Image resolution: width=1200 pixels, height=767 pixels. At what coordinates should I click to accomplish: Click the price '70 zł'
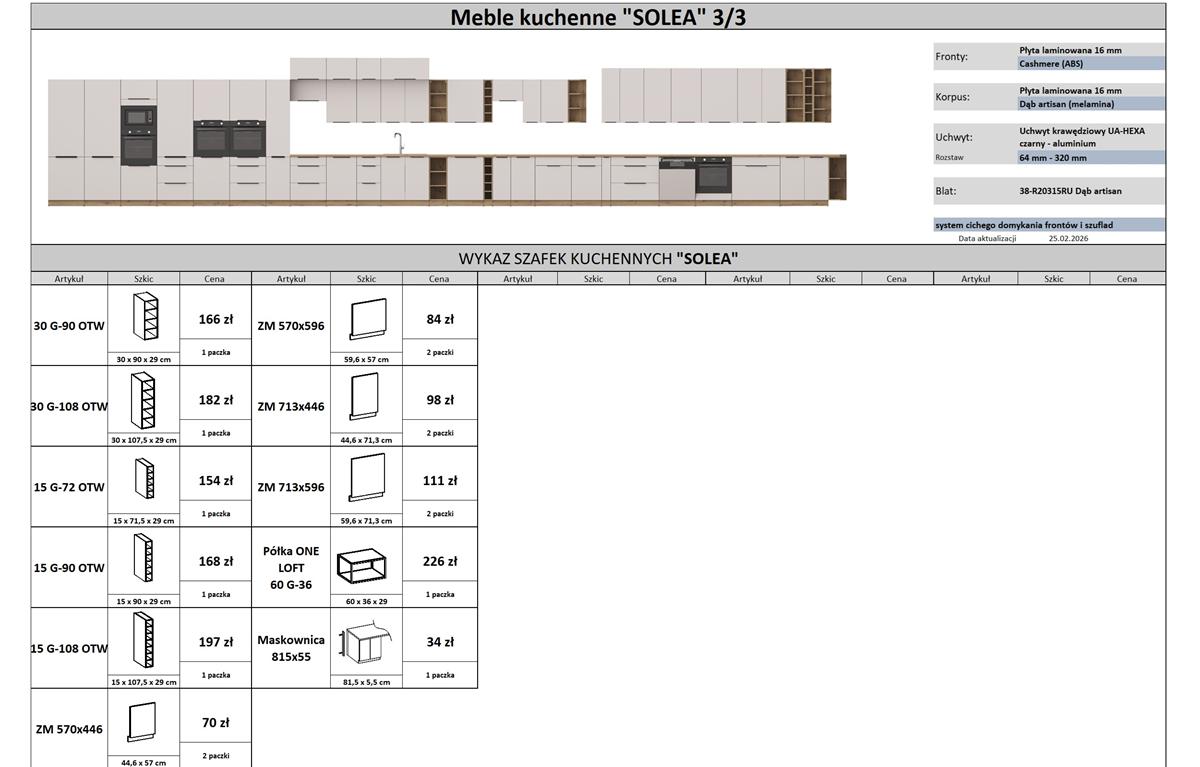[x=216, y=723]
